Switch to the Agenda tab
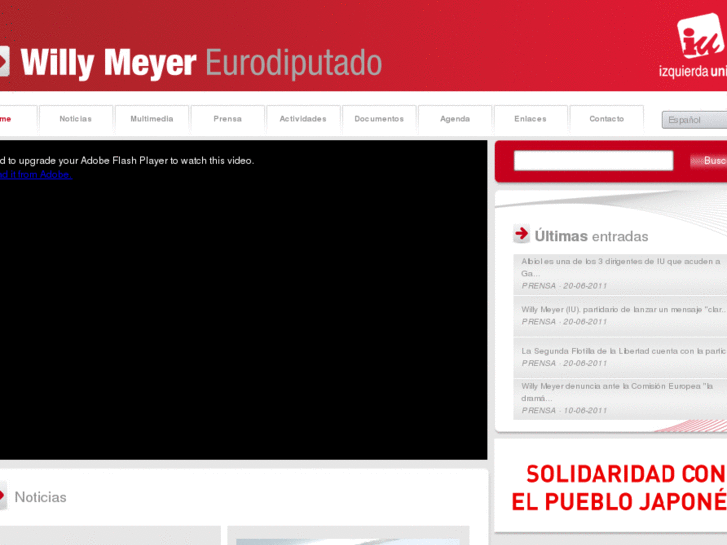The image size is (727, 545). point(455,119)
